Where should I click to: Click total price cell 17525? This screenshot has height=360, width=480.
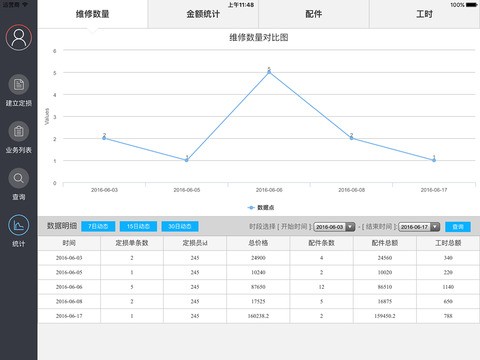[x=258, y=301]
